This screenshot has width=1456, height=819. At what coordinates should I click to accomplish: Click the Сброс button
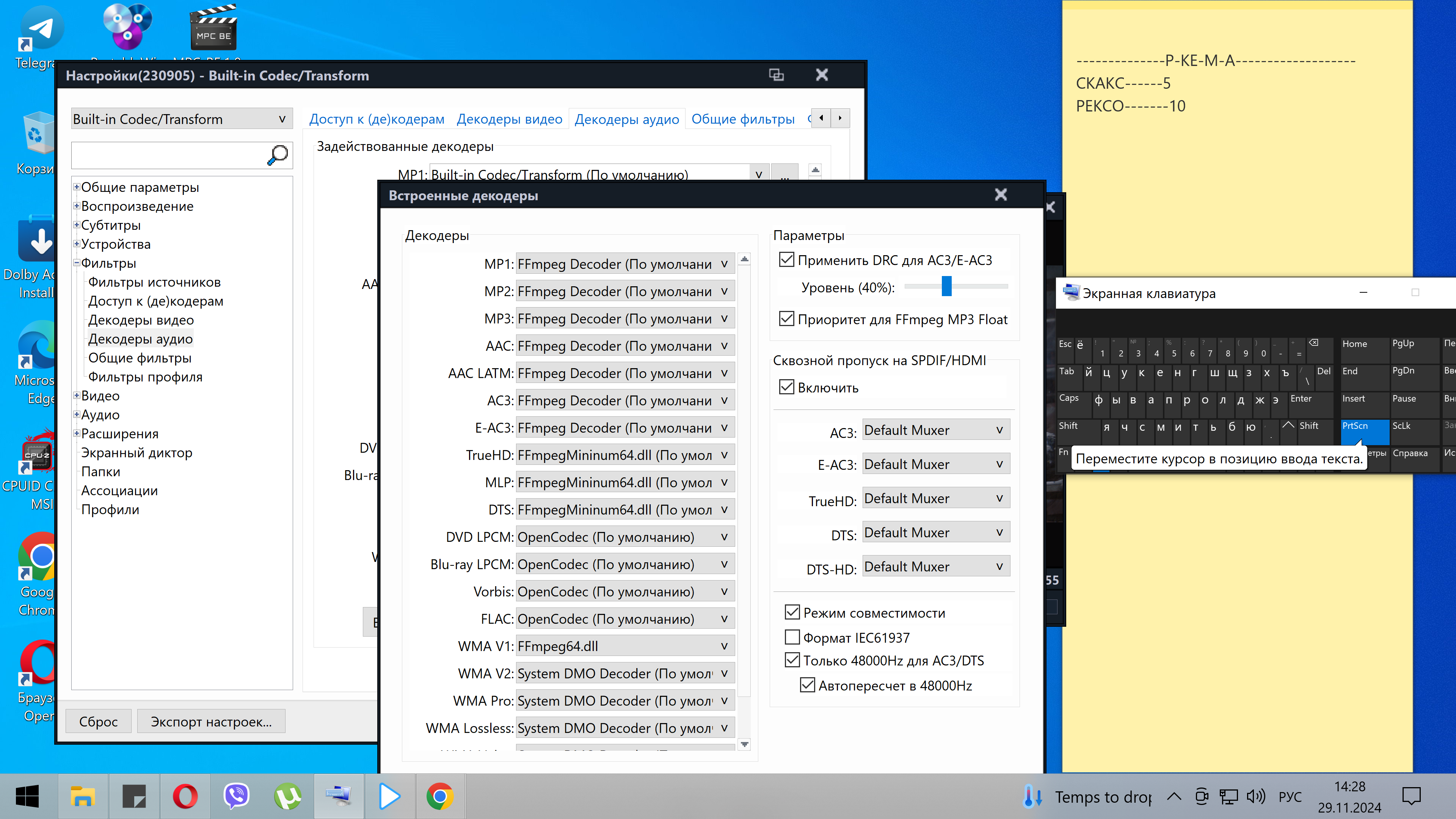pyautogui.click(x=98, y=722)
